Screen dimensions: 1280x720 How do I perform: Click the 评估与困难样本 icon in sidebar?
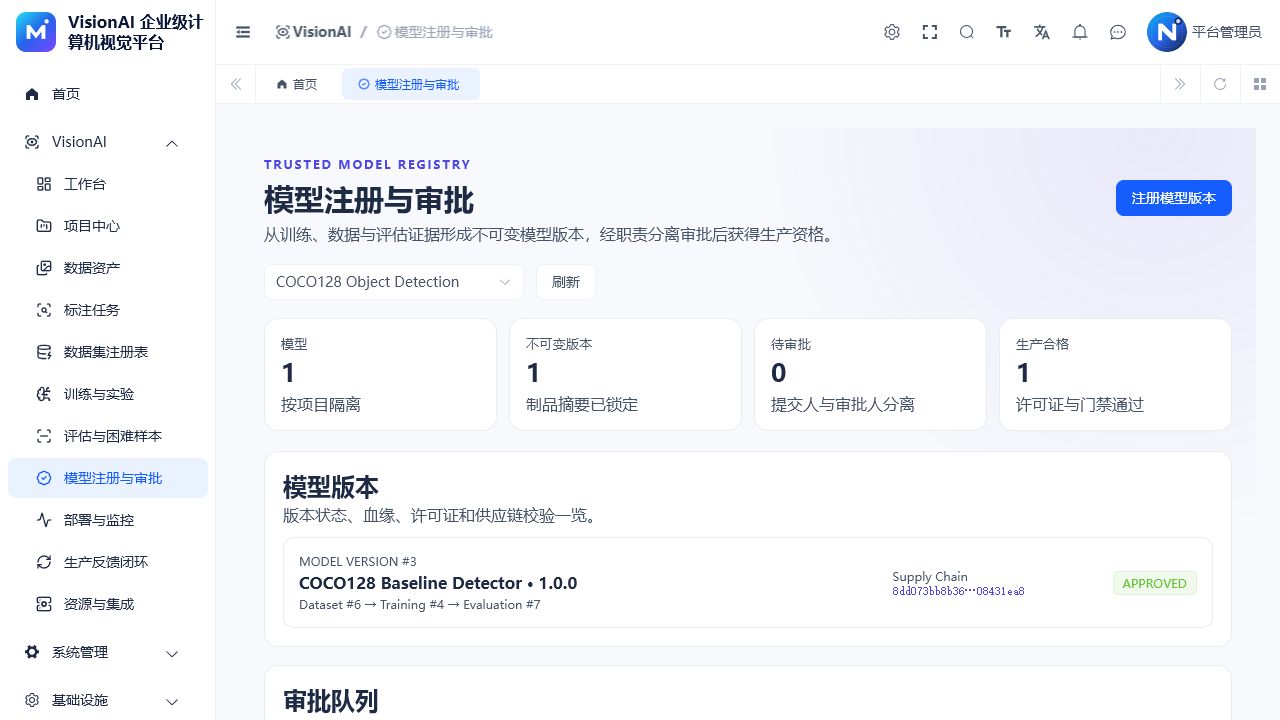click(x=44, y=436)
